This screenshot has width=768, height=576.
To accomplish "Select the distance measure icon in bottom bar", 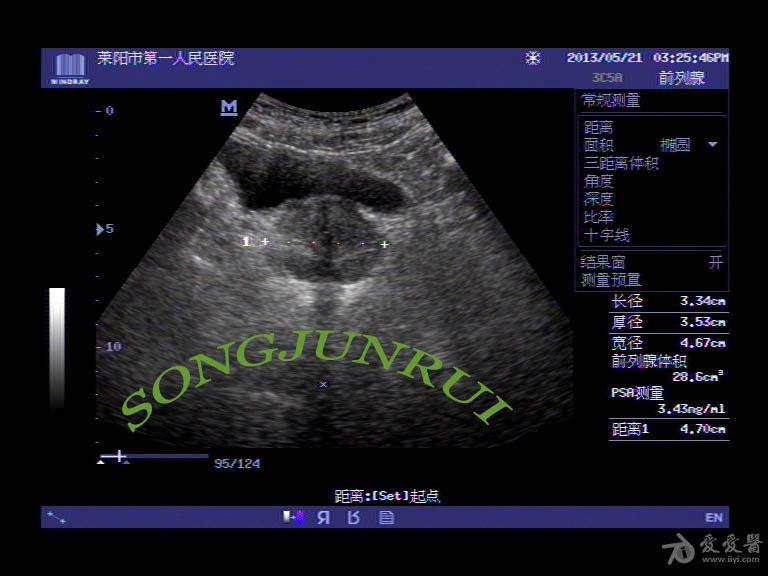I will pos(56,517).
